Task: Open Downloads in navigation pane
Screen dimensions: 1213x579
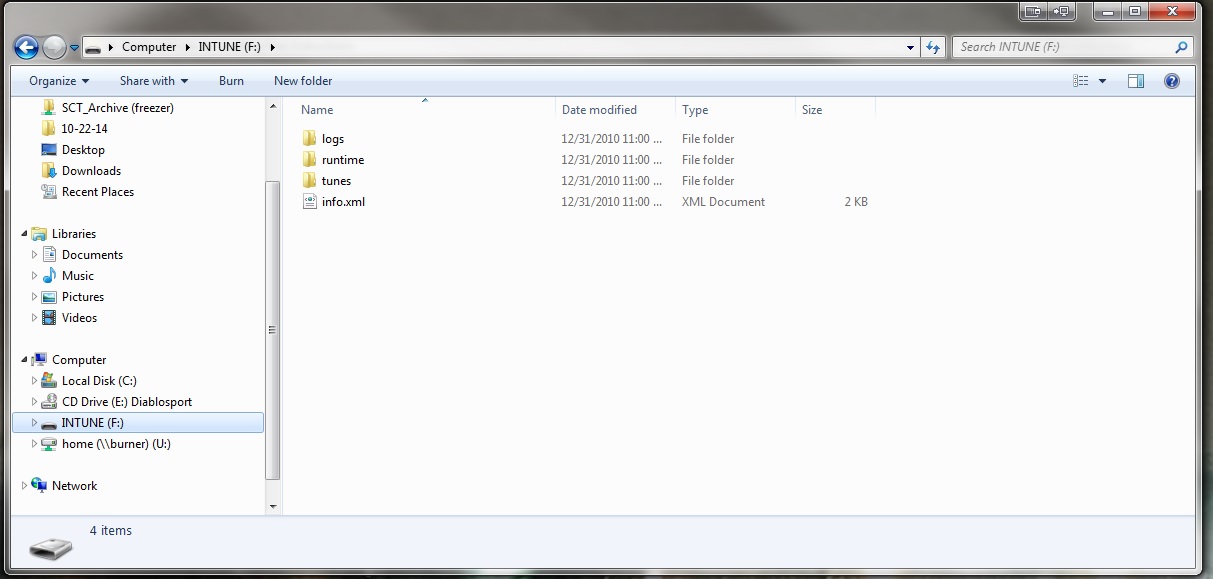Action: [x=91, y=171]
